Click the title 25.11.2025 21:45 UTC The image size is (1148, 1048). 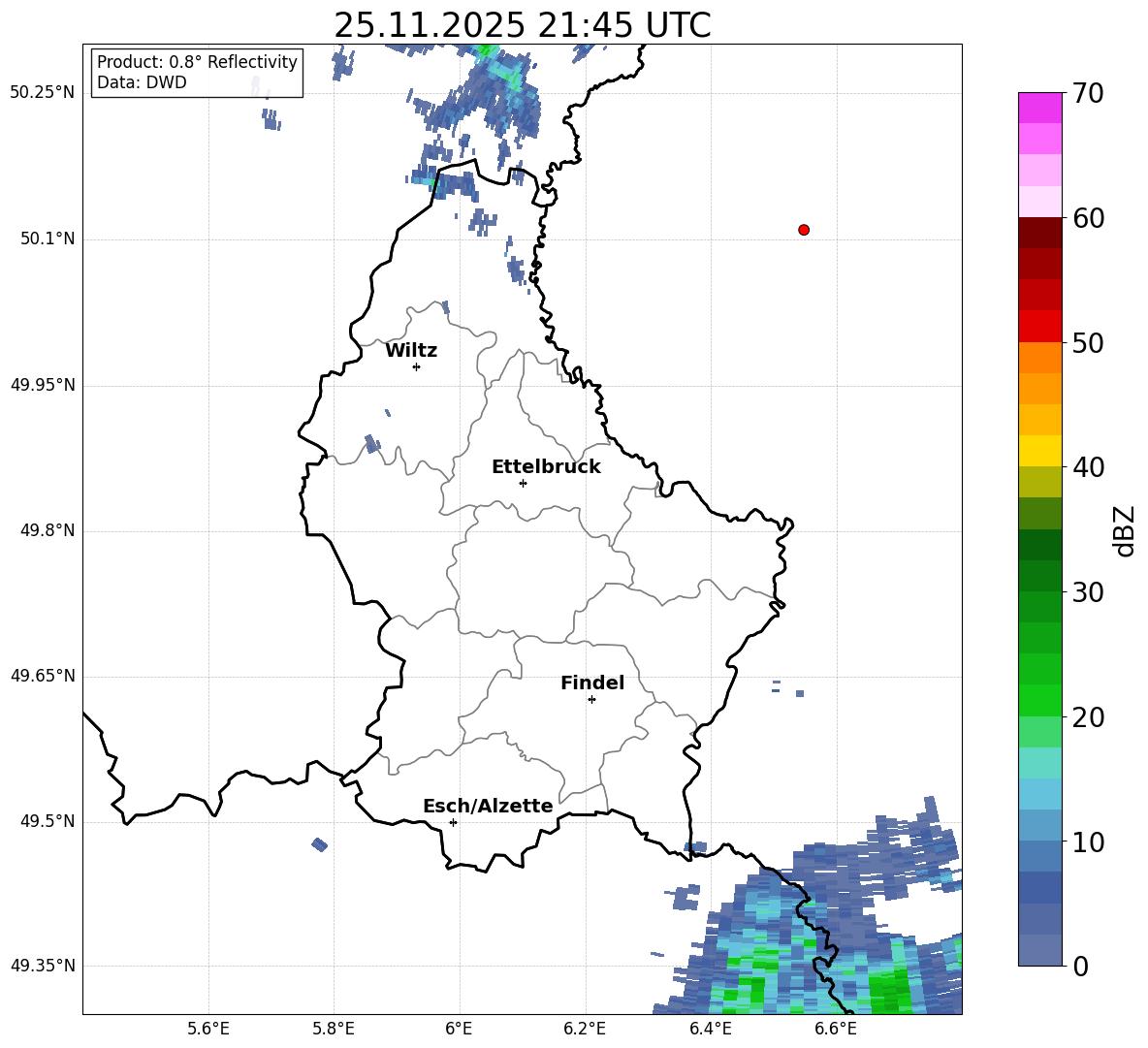pyautogui.click(x=523, y=25)
